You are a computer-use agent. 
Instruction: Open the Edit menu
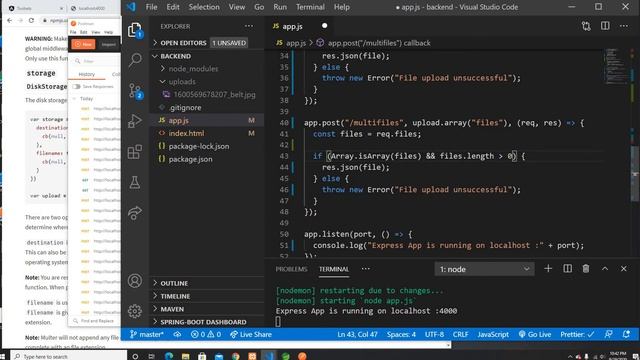173,7
